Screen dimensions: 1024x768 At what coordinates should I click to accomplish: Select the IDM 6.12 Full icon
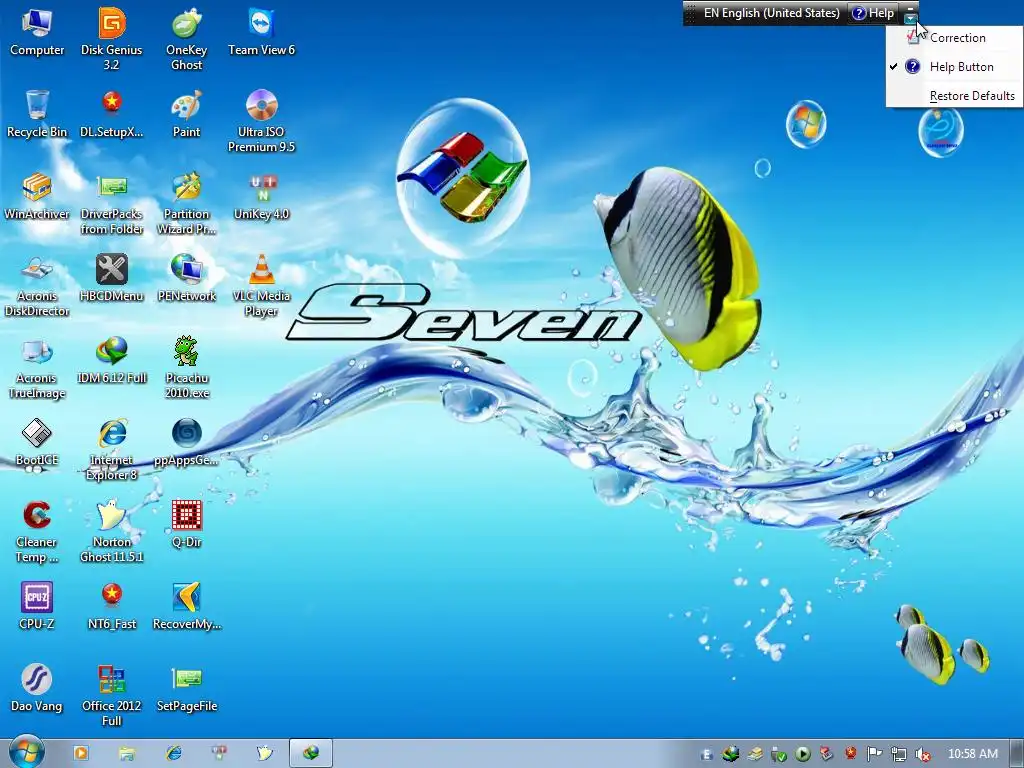coord(112,360)
